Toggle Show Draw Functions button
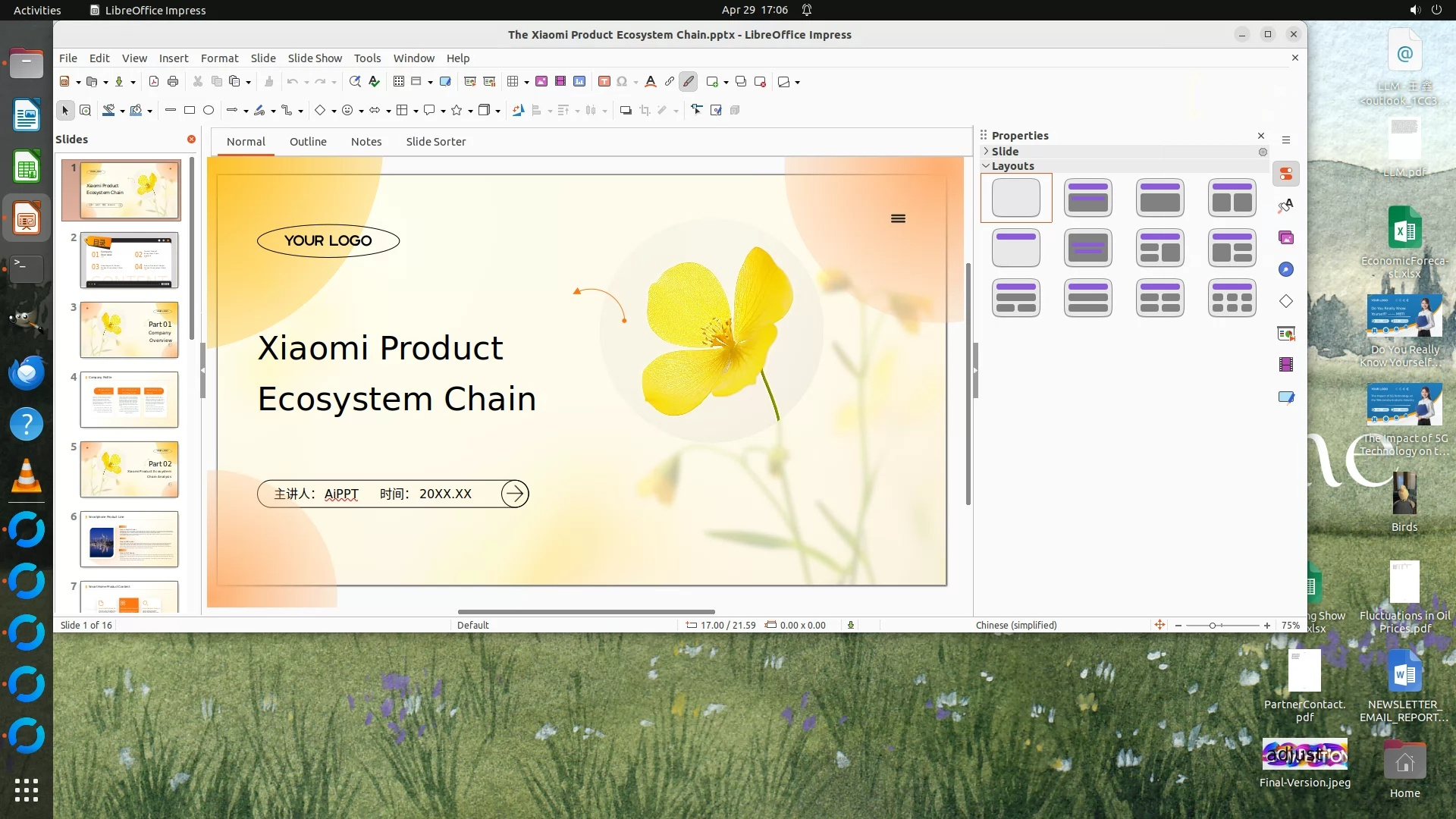This screenshot has width=1456, height=819. tap(689, 82)
